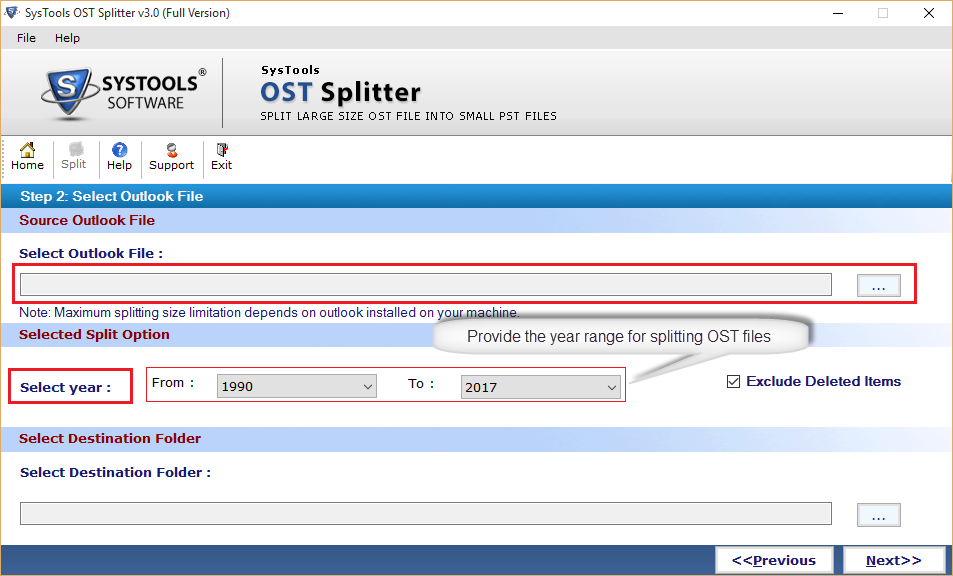Click the 'Select Outlook File :' label

coord(91,253)
